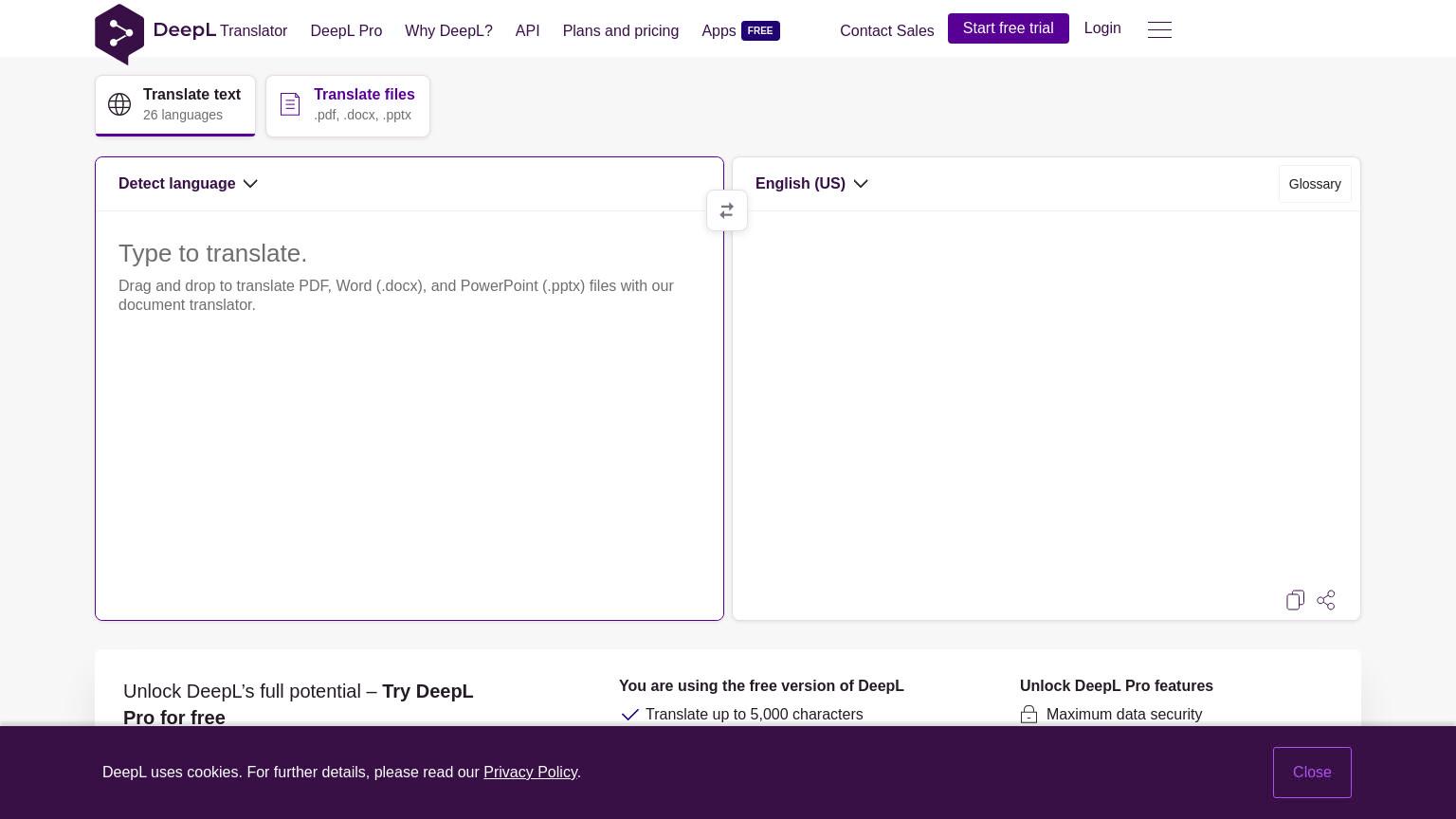Click the share translation icon
The width and height of the screenshot is (1456, 819).
click(x=1326, y=600)
